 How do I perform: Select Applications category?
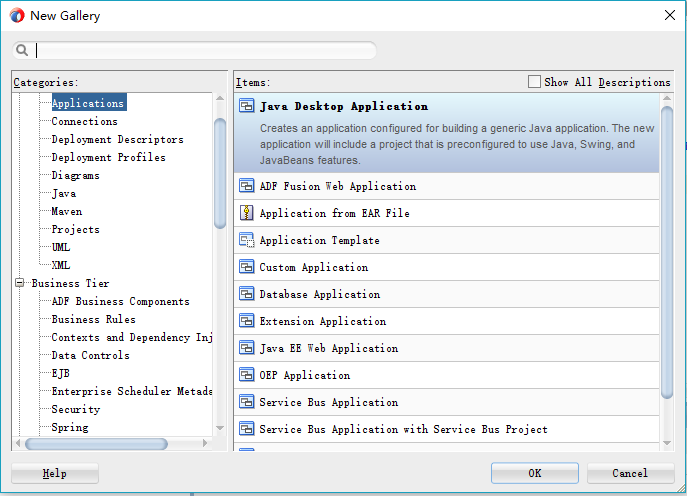(88, 103)
